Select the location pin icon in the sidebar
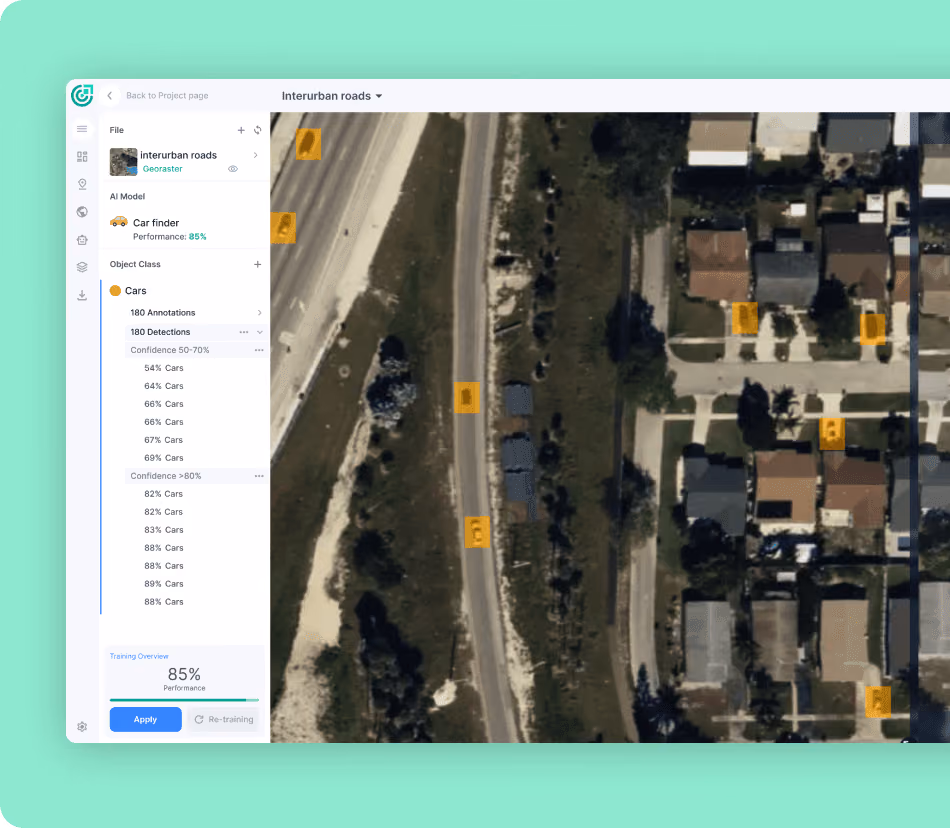This screenshot has height=828, width=950. point(82,184)
